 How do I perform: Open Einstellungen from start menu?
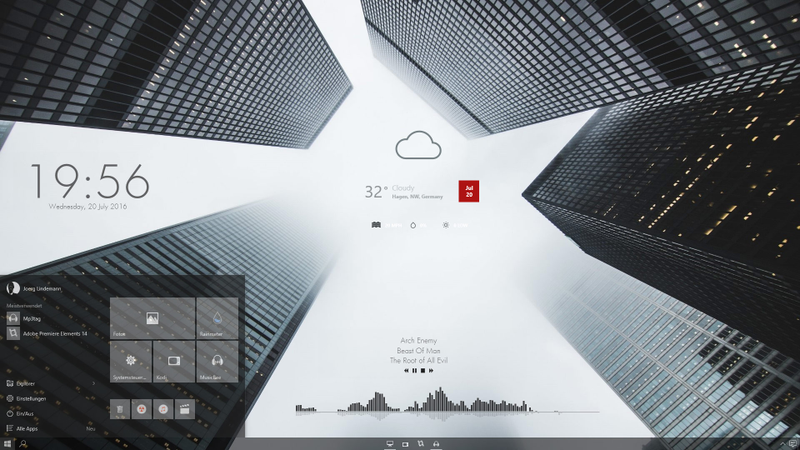[31, 398]
